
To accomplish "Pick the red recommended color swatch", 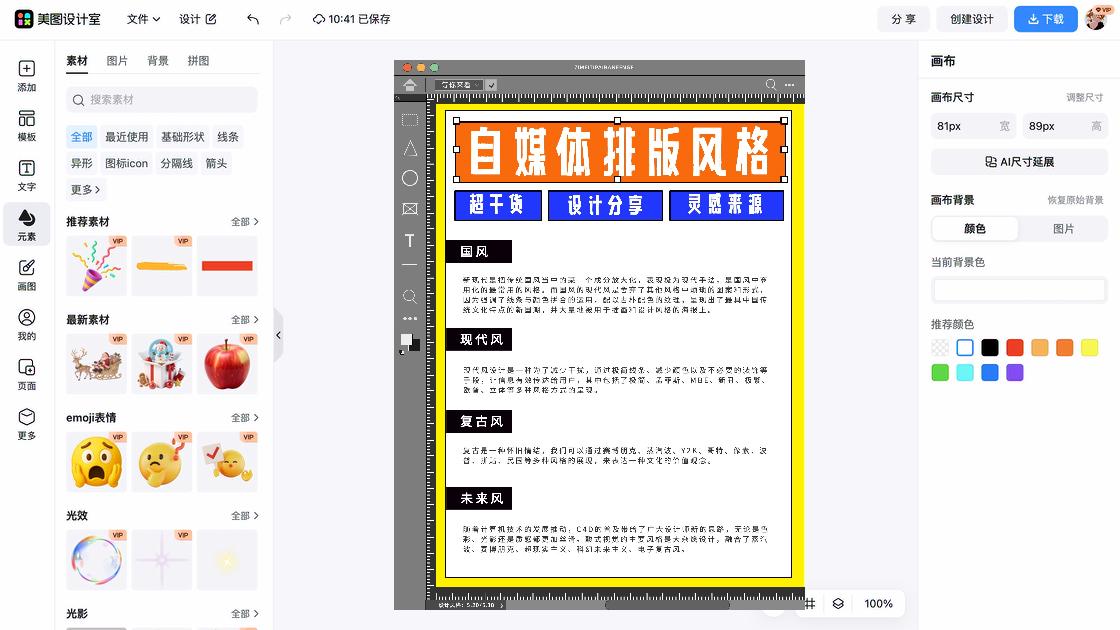I will click(x=1015, y=348).
